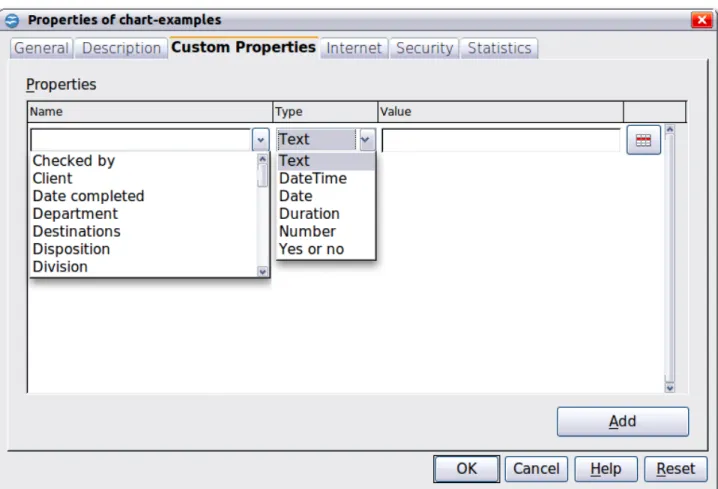Image resolution: width=718 pixels, height=489 pixels.
Task: Select 'Text' in the type list
Action: (326, 161)
